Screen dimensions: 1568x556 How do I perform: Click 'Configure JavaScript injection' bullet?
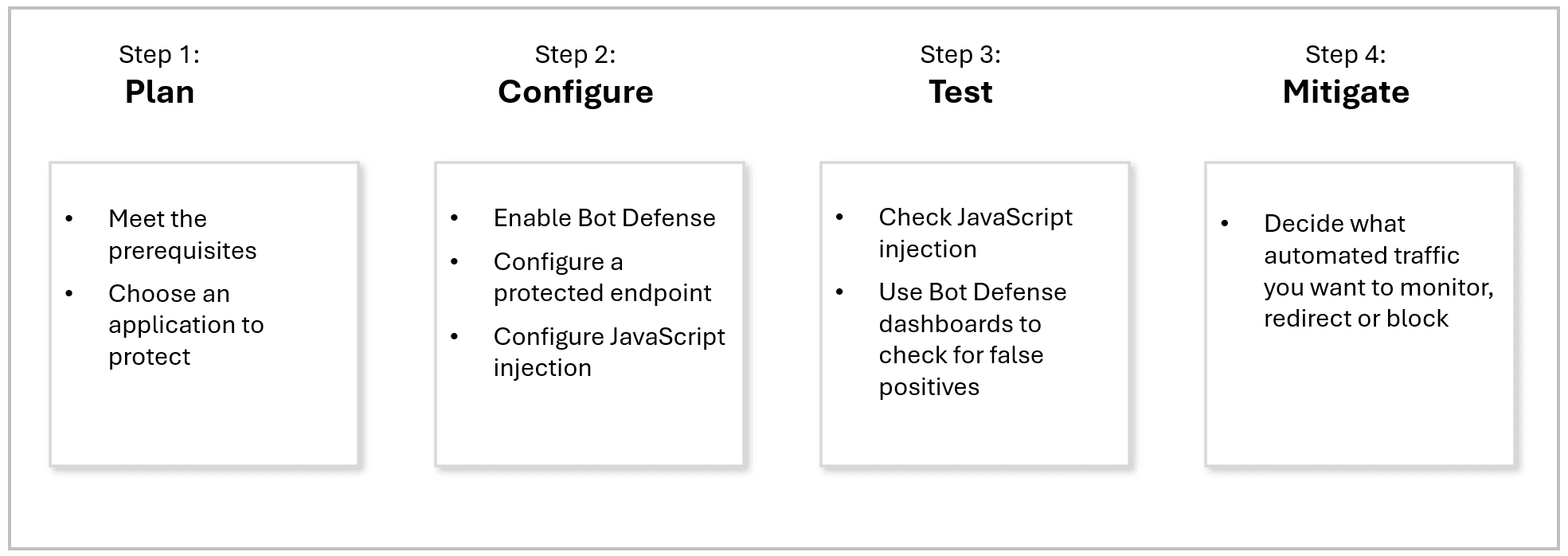(x=608, y=352)
